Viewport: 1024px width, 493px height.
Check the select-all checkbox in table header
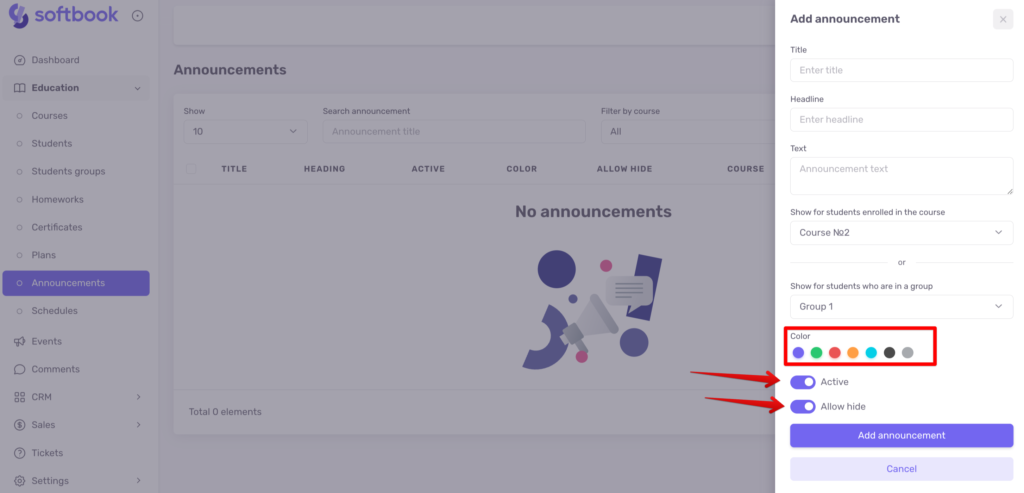point(191,168)
